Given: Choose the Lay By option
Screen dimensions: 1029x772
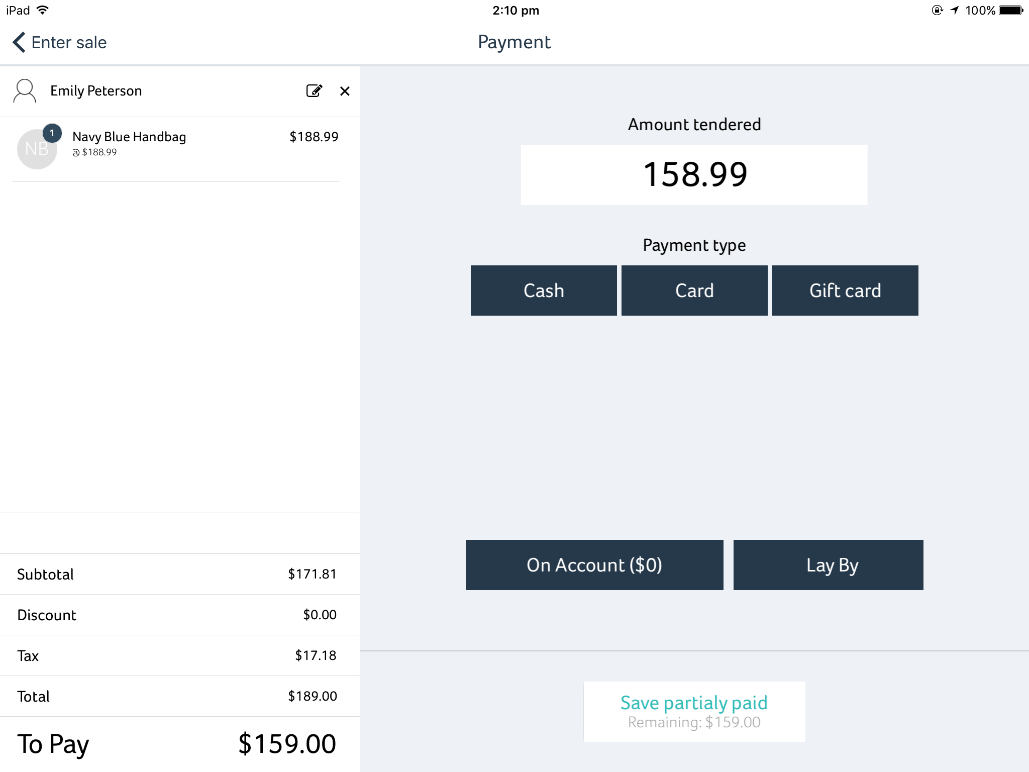Looking at the screenshot, I should click(x=828, y=565).
